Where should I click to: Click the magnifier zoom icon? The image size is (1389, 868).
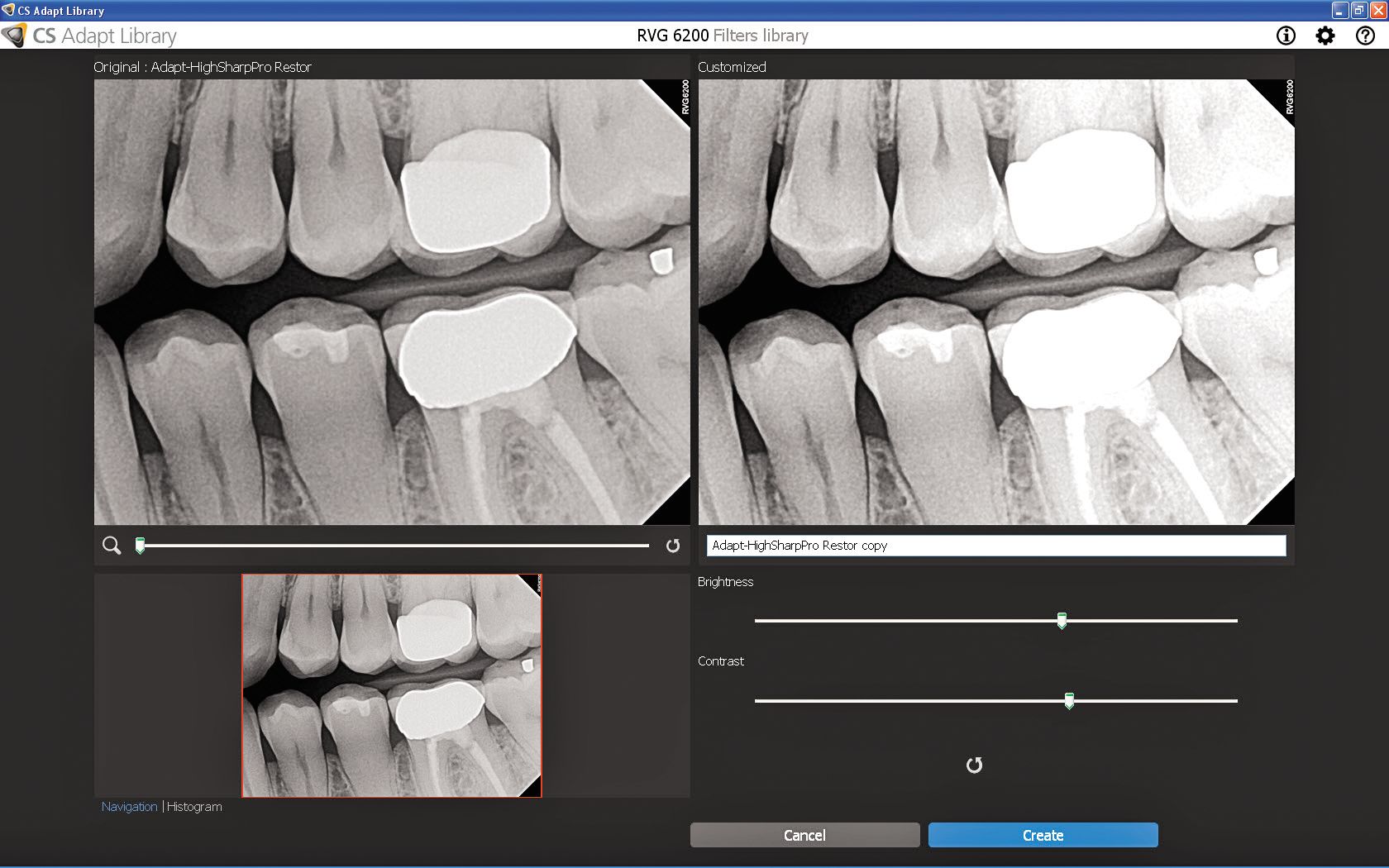[x=112, y=546]
